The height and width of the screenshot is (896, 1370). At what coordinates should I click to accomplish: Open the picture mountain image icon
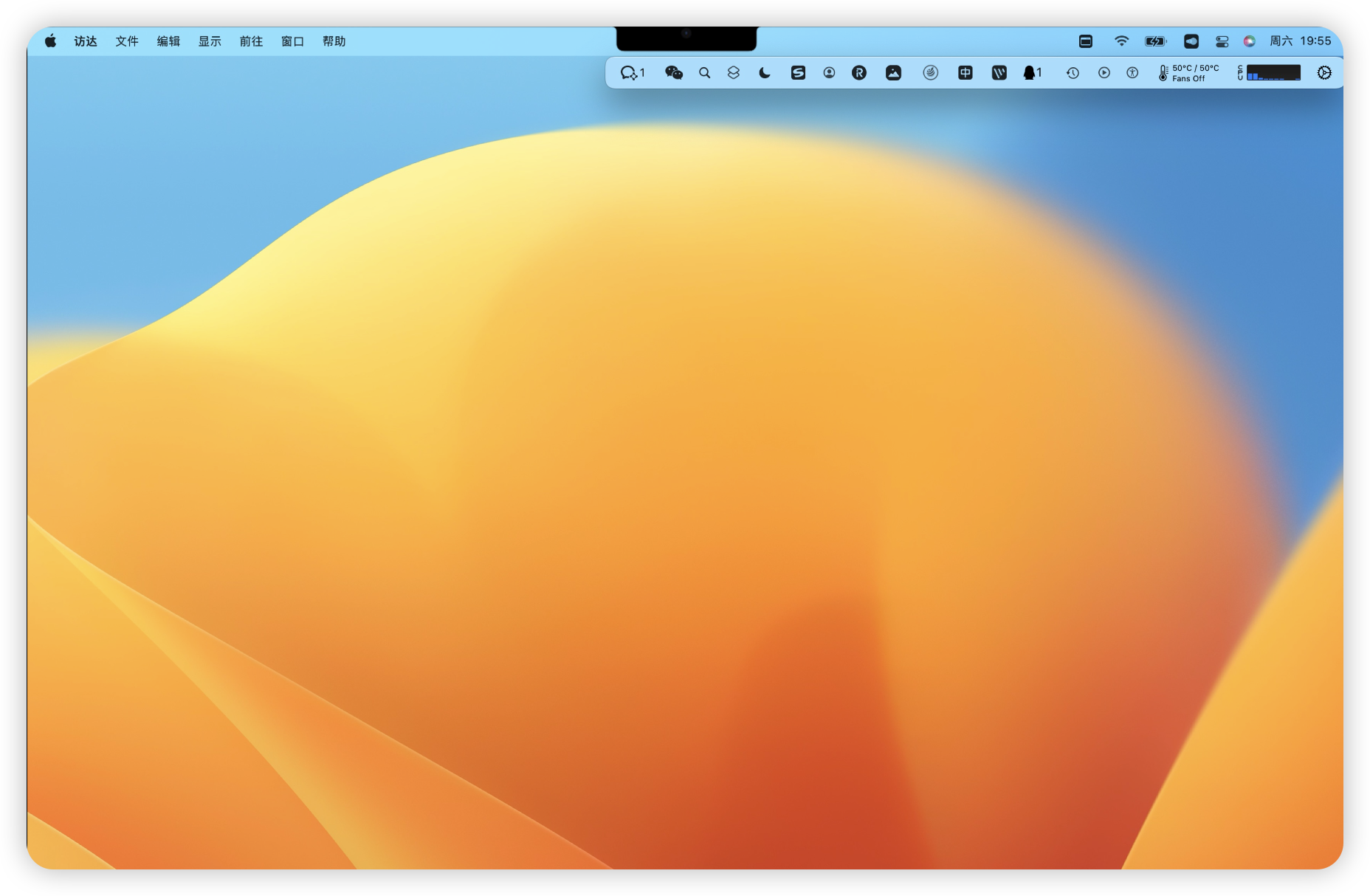click(893, 72)
